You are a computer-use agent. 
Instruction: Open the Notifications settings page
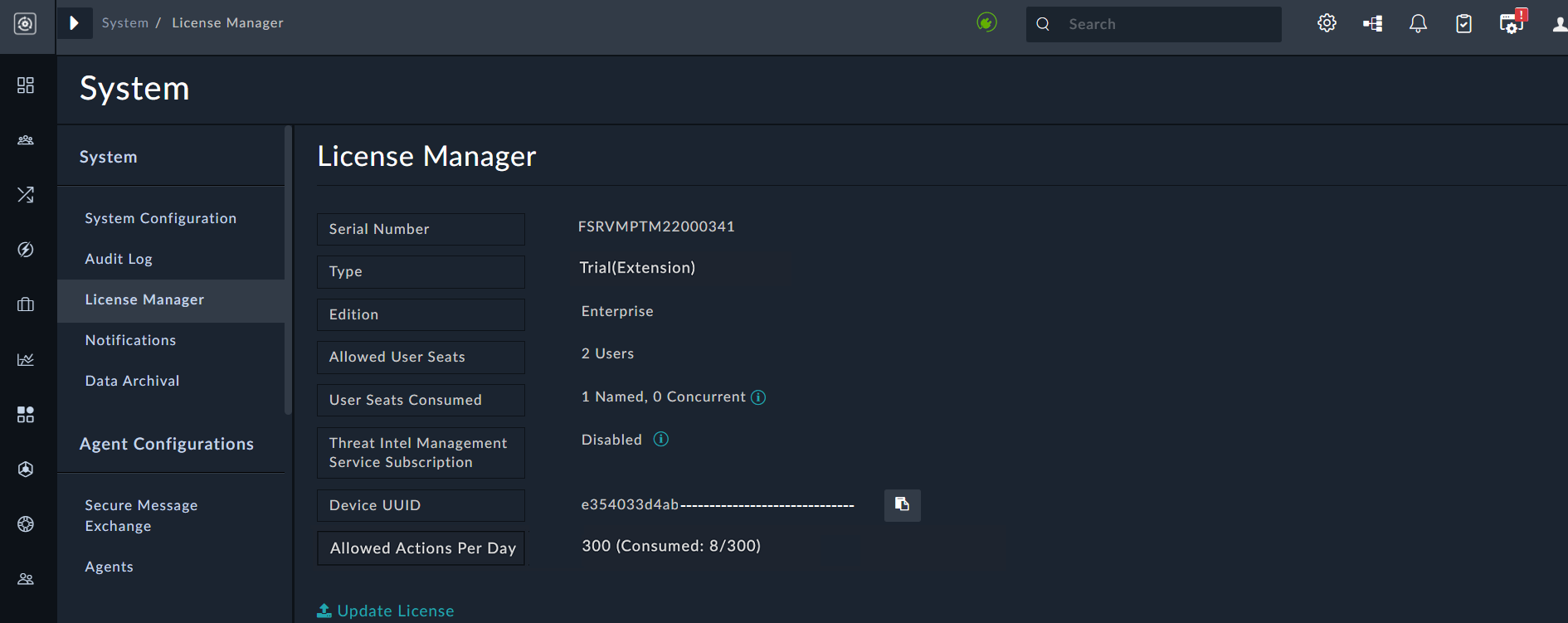(x=130, y=340)
